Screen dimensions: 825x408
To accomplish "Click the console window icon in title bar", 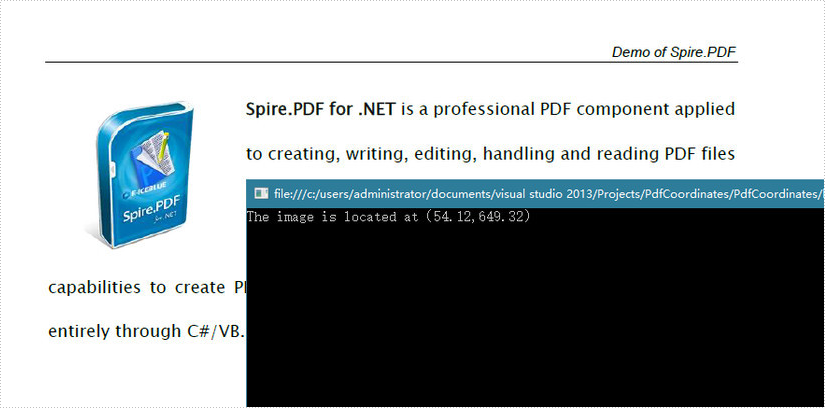I will (x=261, y=194).
